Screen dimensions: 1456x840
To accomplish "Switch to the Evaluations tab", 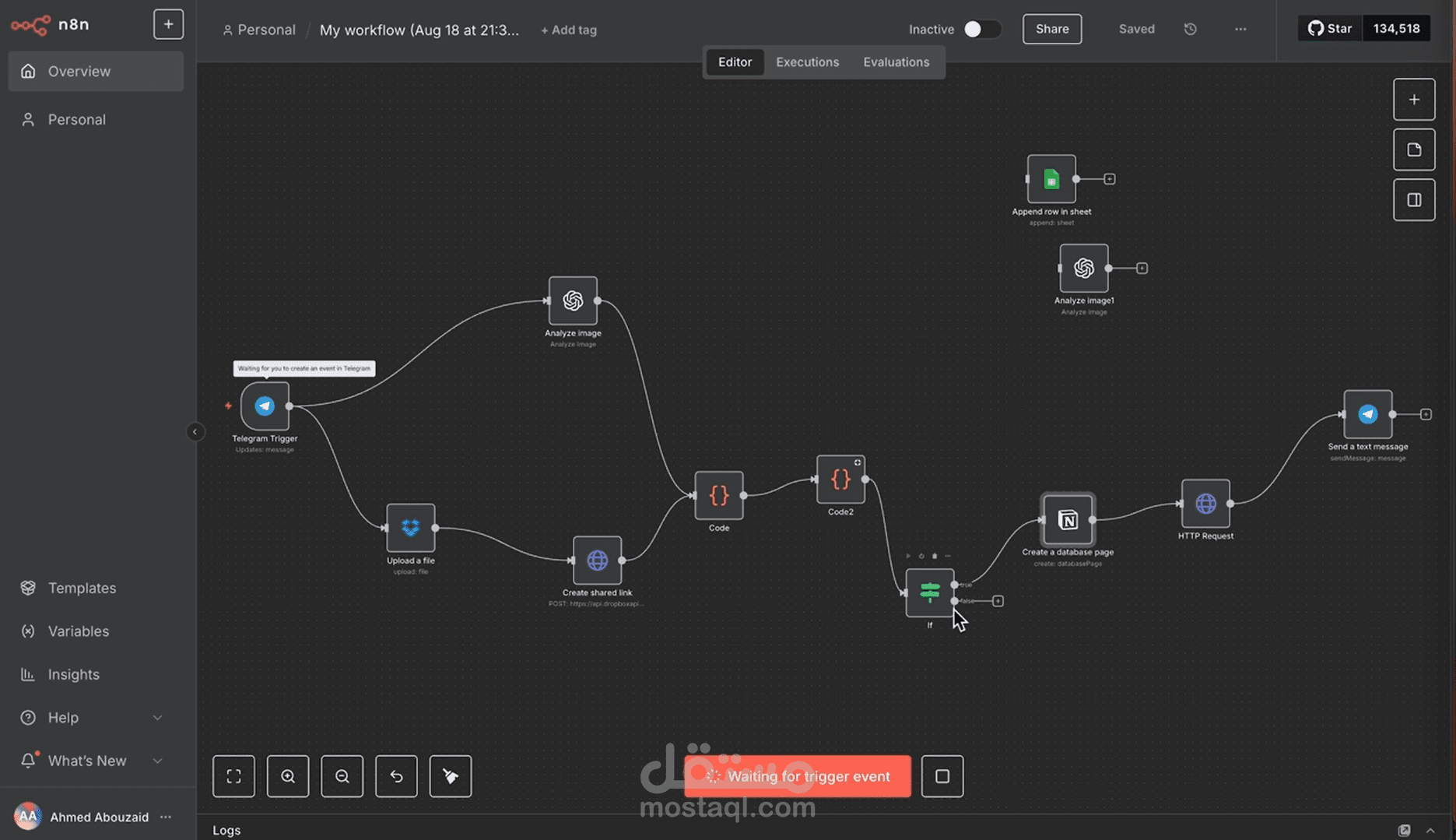I will point(896,62).
